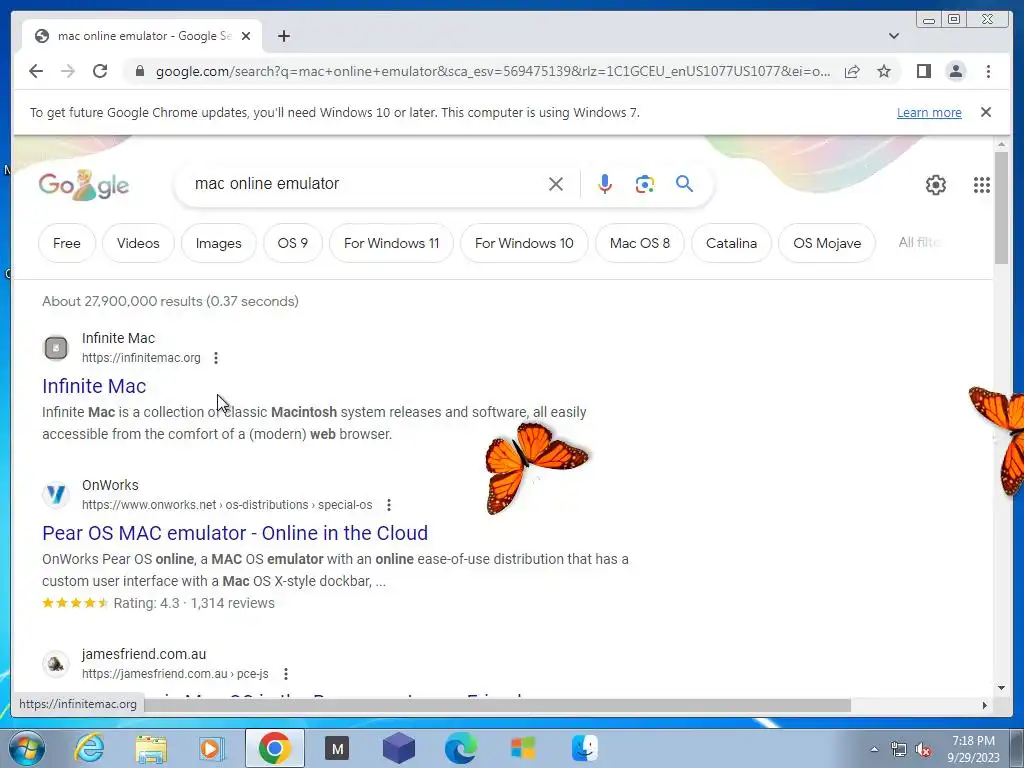
Task: Bookmark this page with the star icon
Action: pyautogui.click(x=884, y=71)
